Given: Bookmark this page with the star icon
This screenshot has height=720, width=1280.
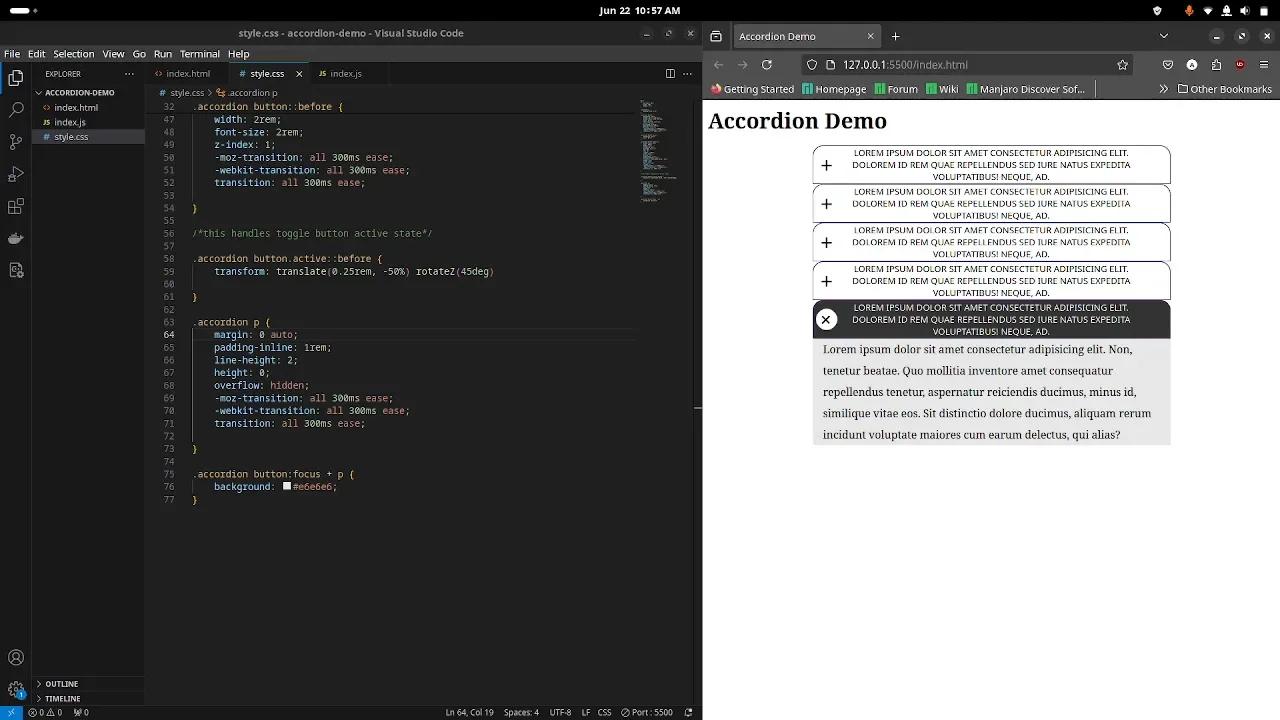Looking at the screenshot, I should 1123,65.
